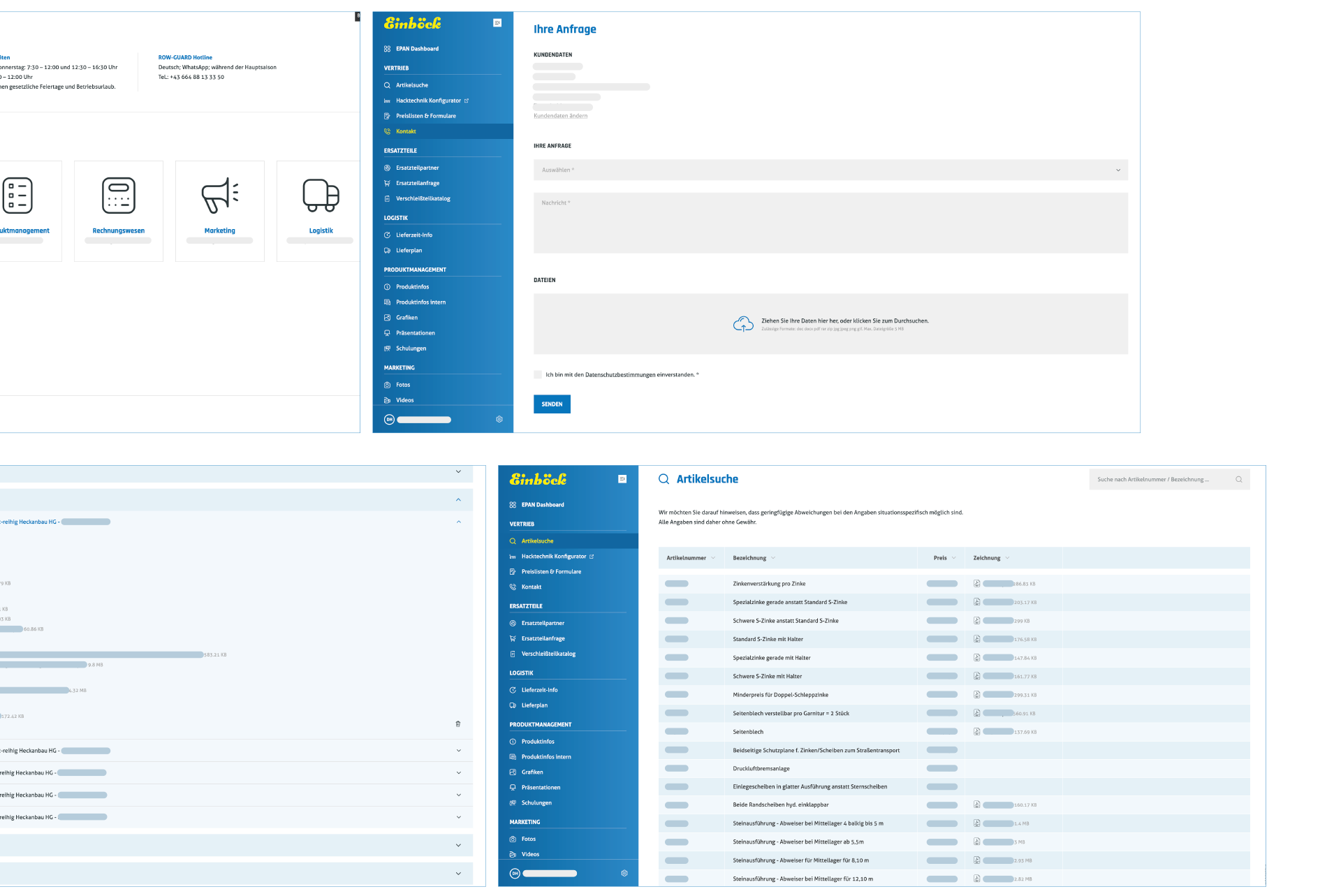Viewport: 1341px width, 896px height.
Task: Open PDF icon for Abweiser für Mittellager für 8,10 m
Action: 977,860
